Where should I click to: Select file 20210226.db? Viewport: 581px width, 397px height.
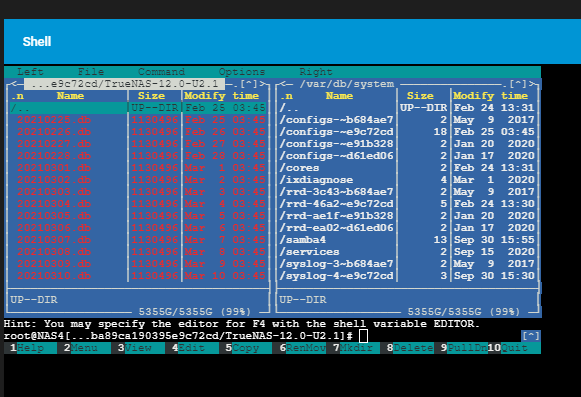(138, 132)
